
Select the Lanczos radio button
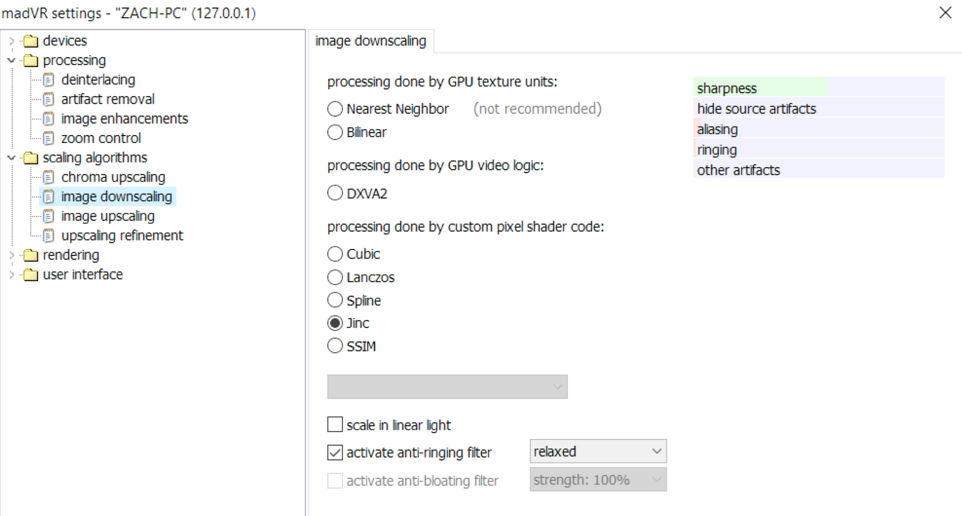[x=335, y=277]
